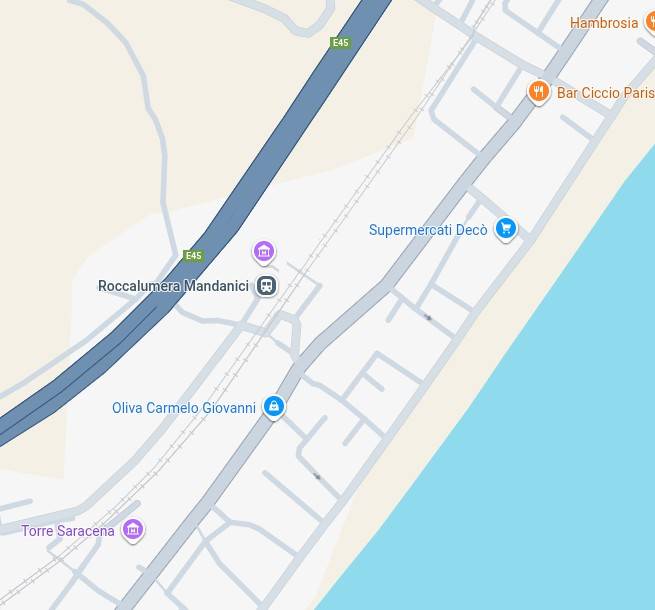
Task: Open the Supermercati Decò text label
Action: 428,230
